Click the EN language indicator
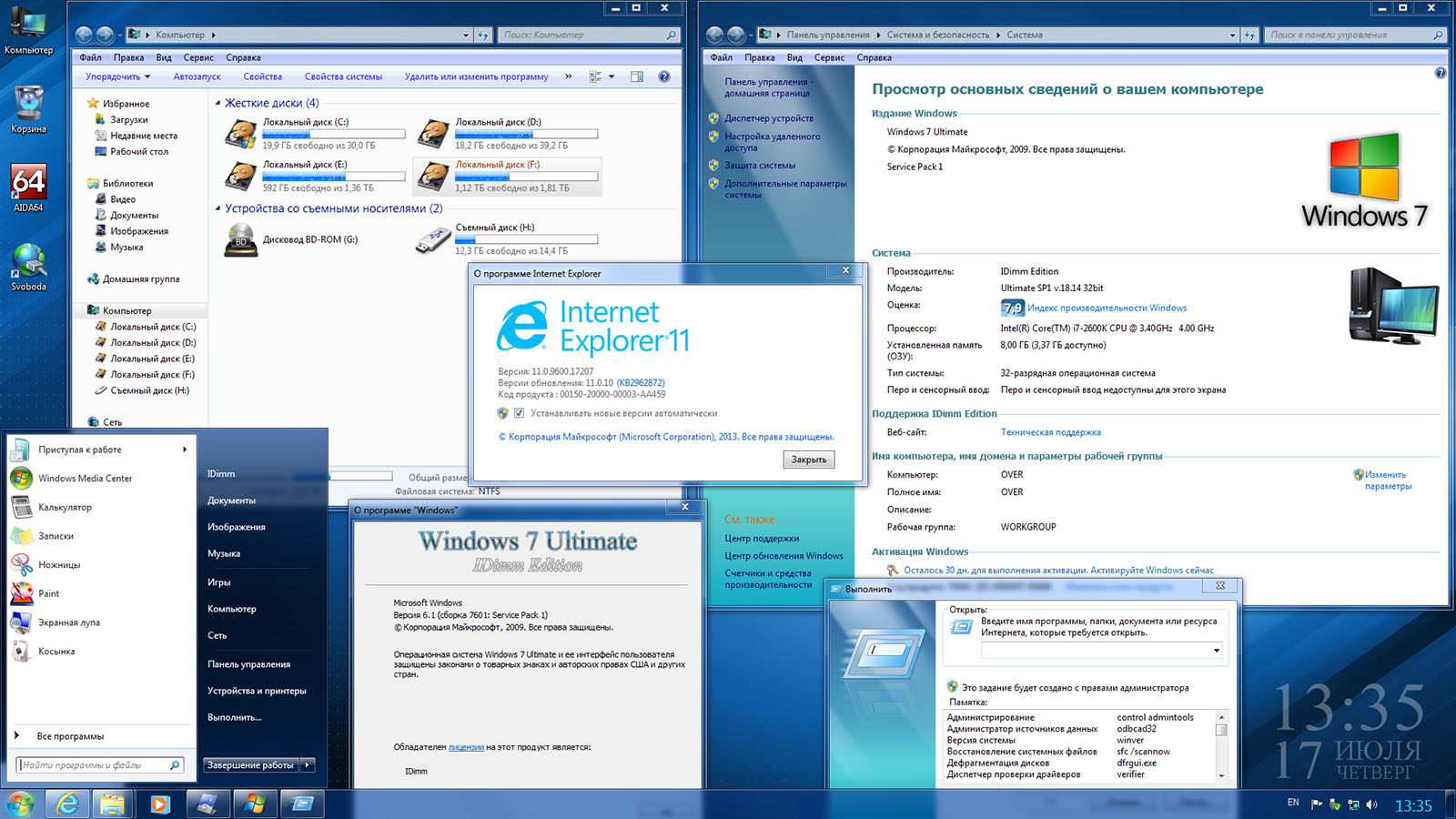The width and height of the screenshot is (1456, 819). tap(1293, 803)
